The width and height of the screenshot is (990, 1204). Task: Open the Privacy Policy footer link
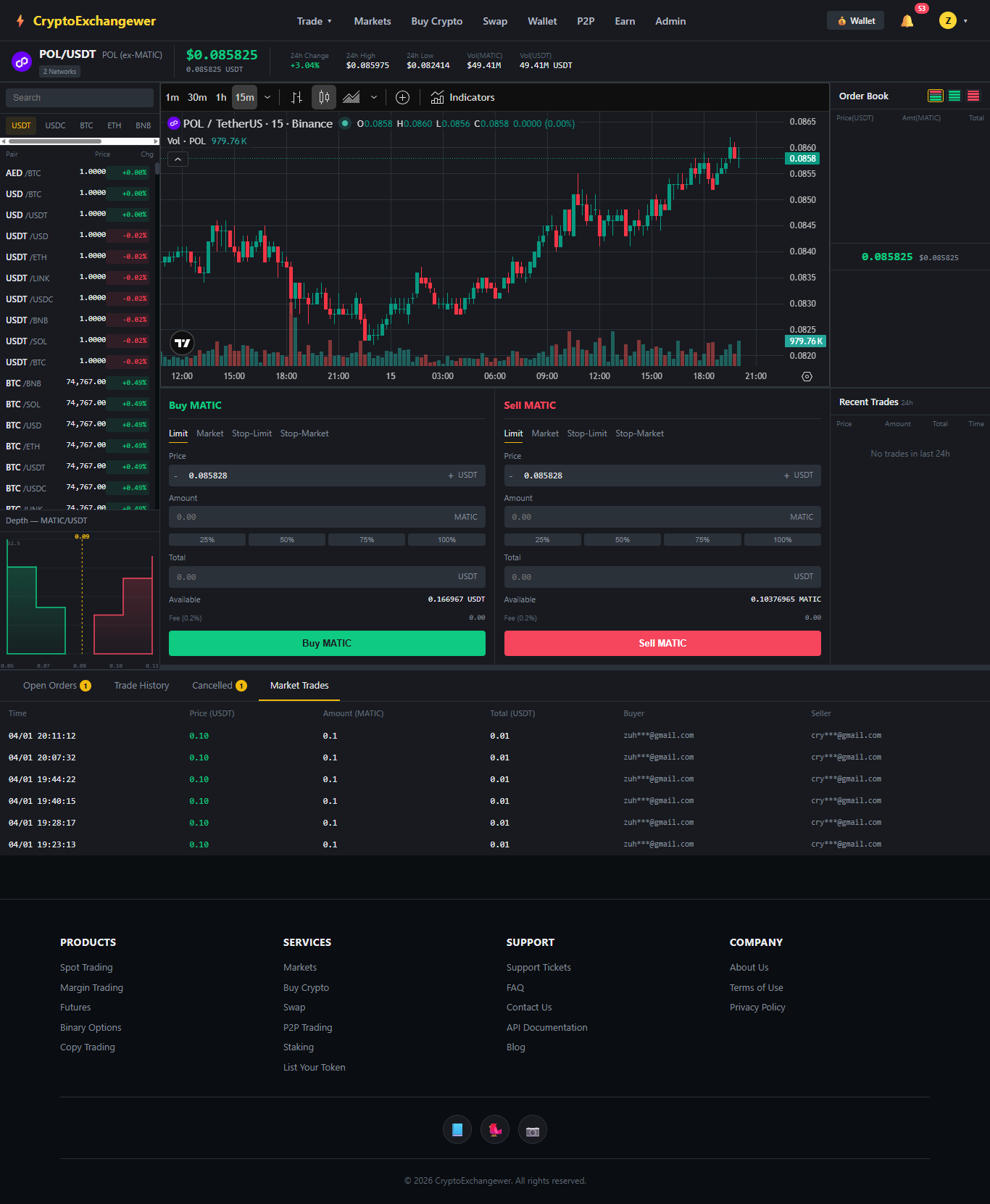(757, 1008)
